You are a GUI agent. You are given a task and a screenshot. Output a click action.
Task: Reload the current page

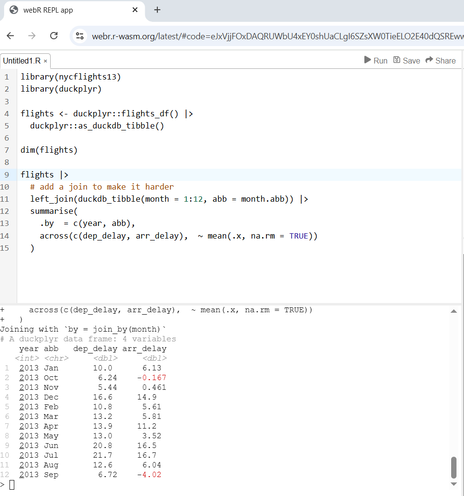pyautogui.click(x=54, y=36)
